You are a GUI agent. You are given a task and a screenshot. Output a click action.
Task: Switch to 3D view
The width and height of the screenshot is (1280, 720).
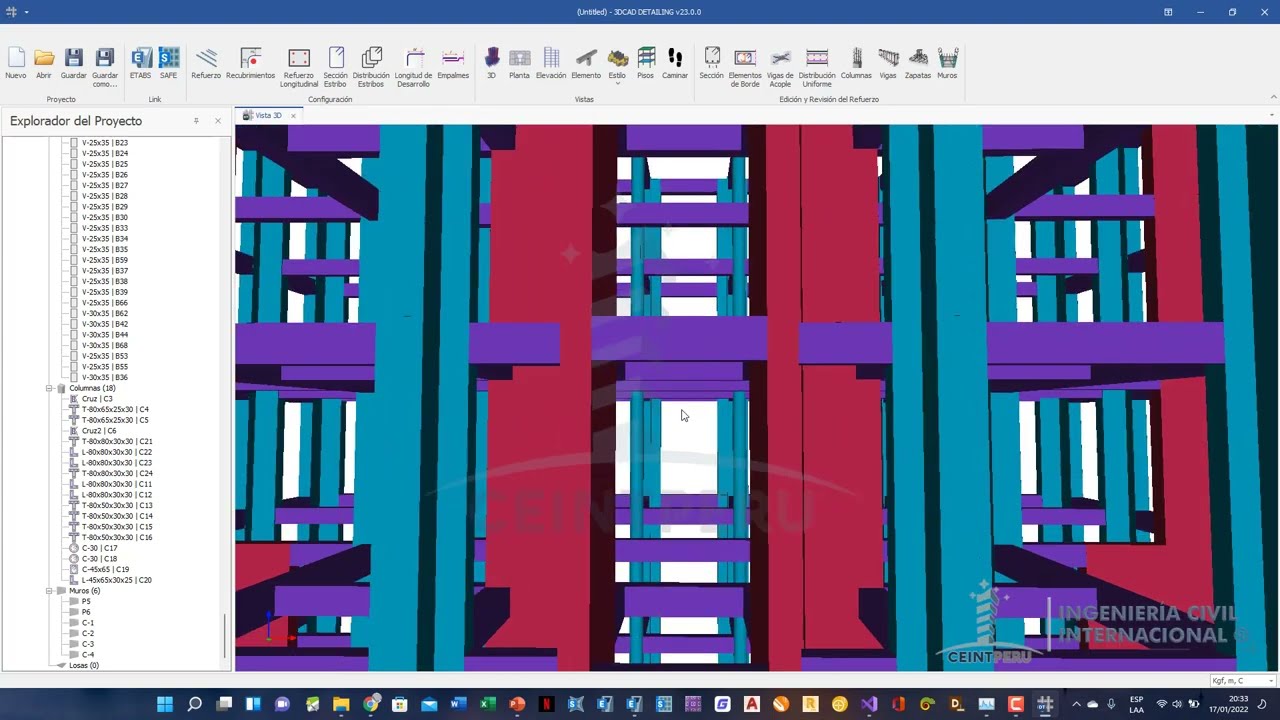[x=491, y=64]
